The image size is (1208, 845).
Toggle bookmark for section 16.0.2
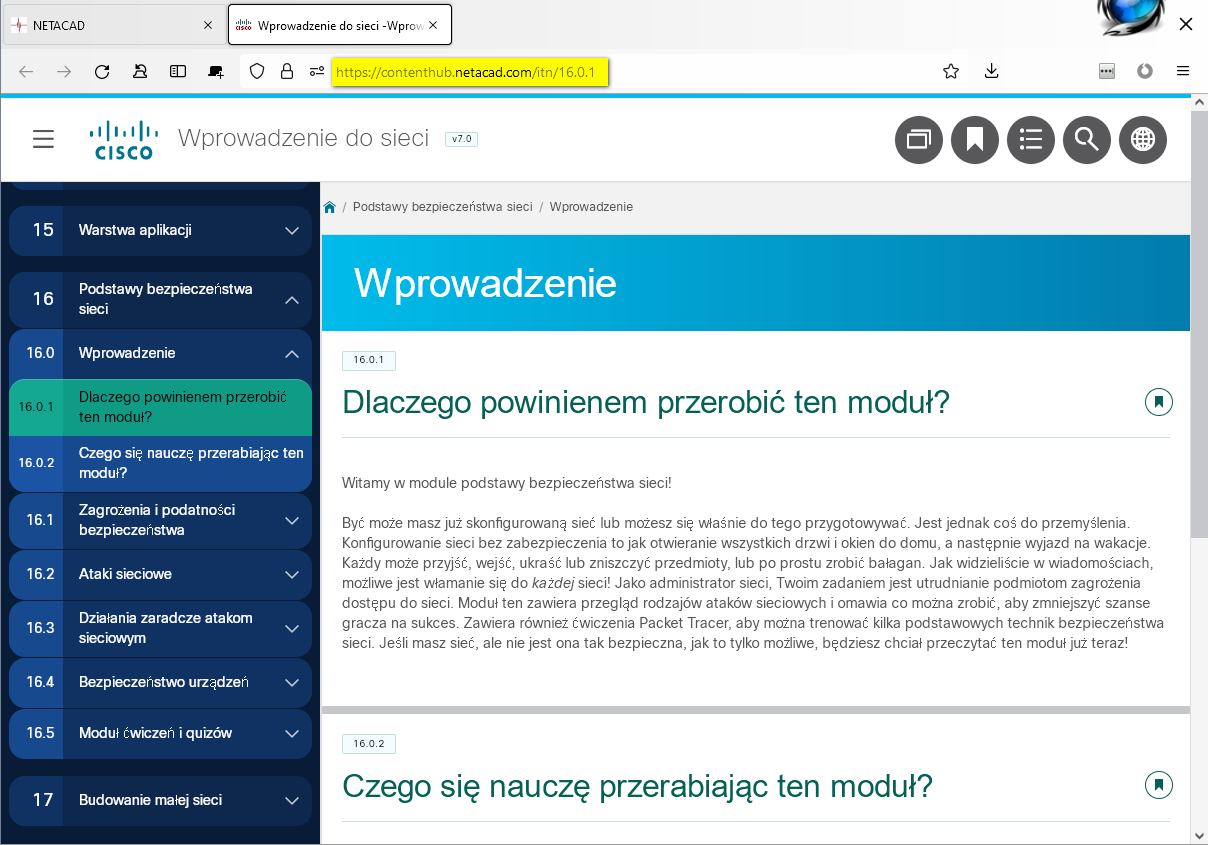(1158, 785)
